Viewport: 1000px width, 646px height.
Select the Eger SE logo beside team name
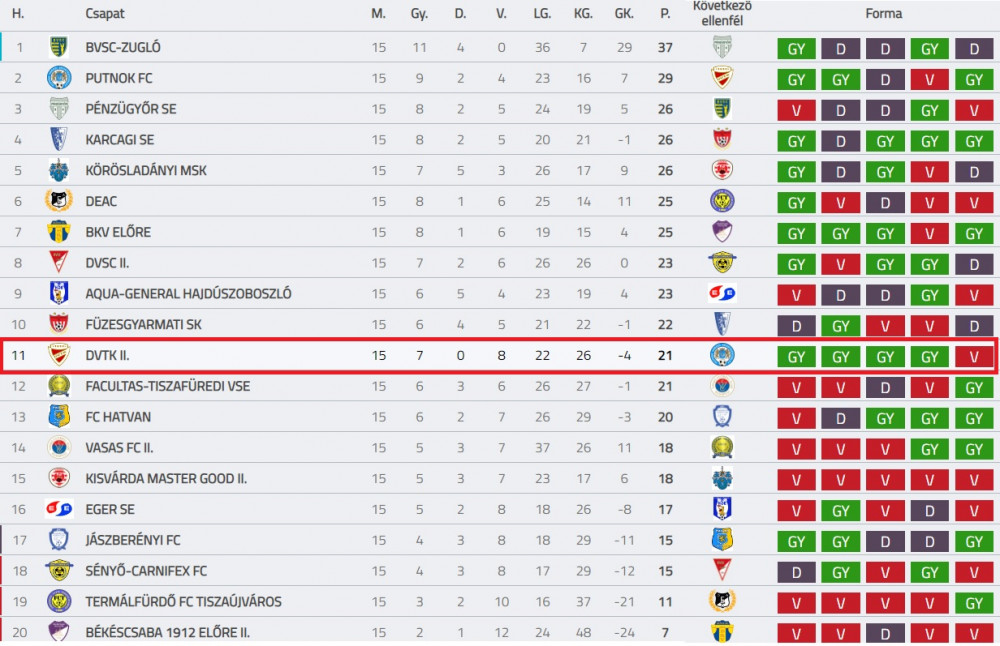59,509
